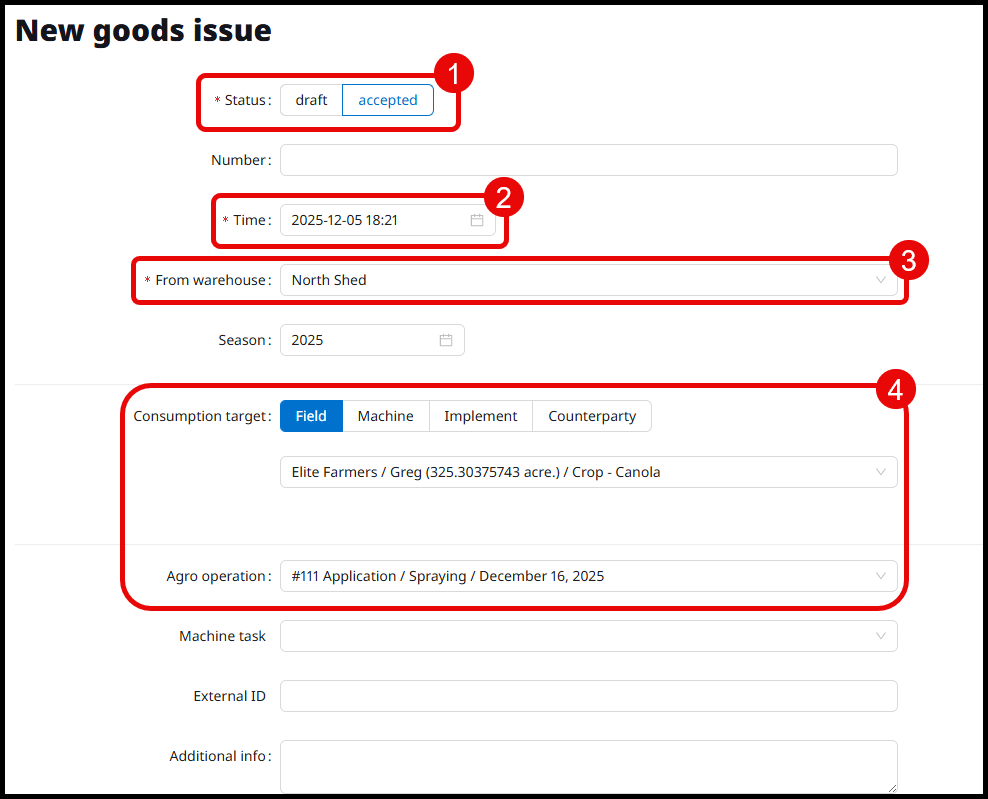Focus the Number input field
Viewport: 988px width, 799px height.
pyautogui.click(x=588, y=160)
